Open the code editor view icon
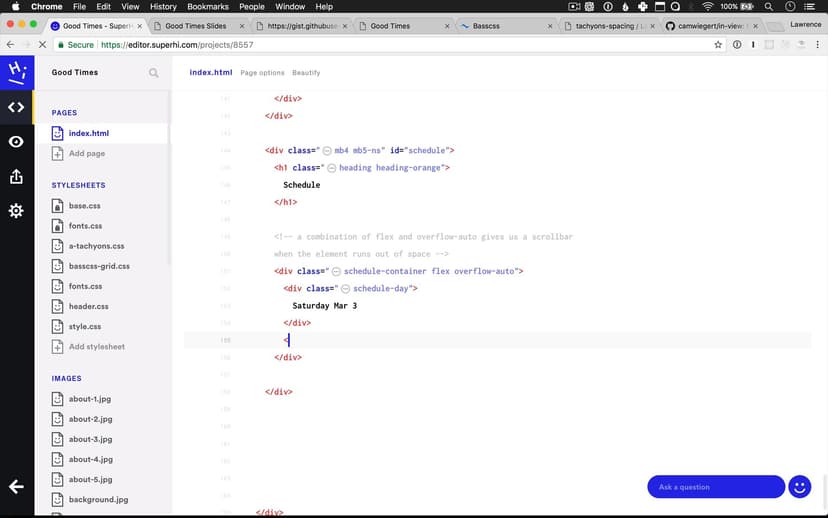 click(16, 107)
